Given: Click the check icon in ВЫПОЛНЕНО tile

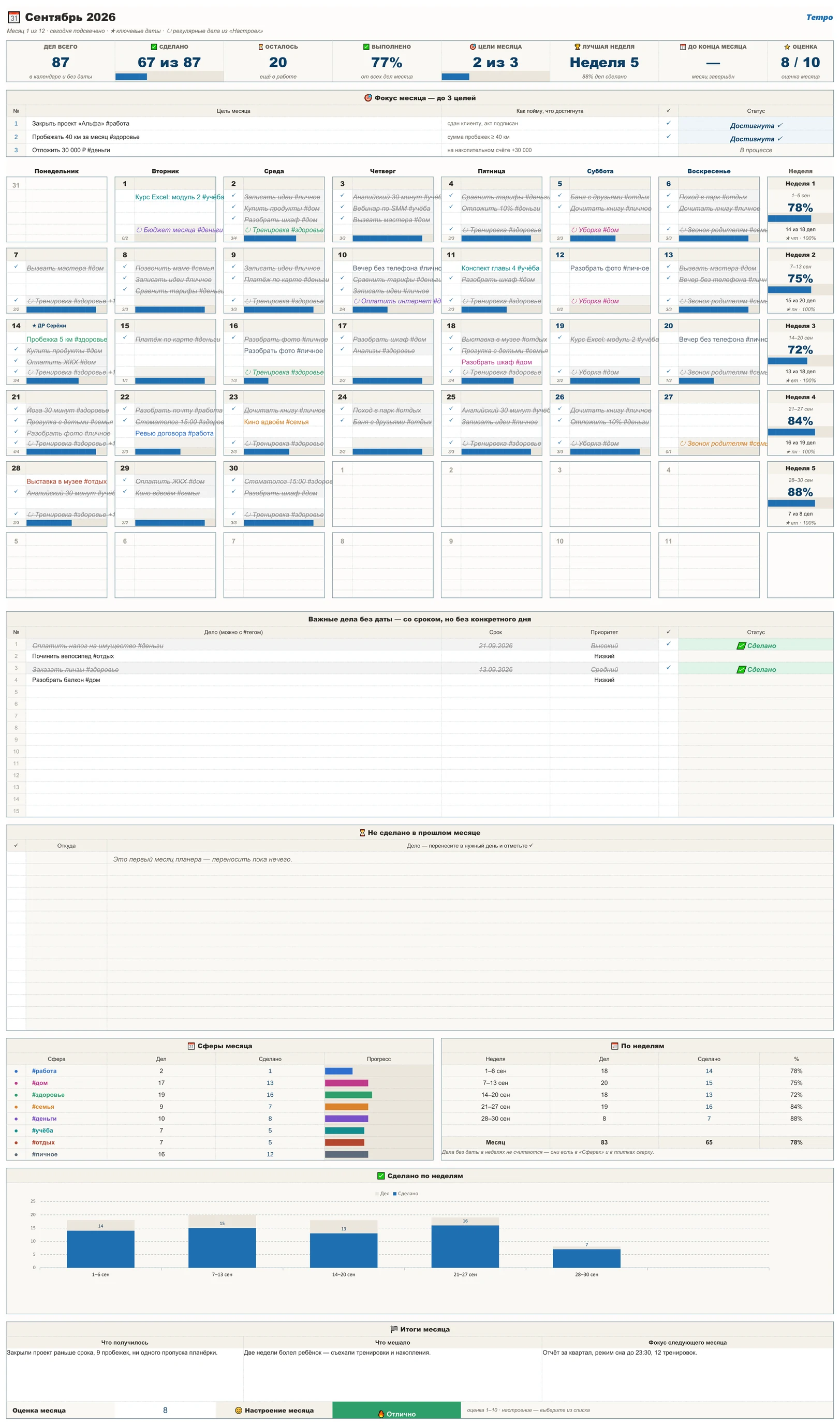Looking at the screenshot, I should (366, 47).
